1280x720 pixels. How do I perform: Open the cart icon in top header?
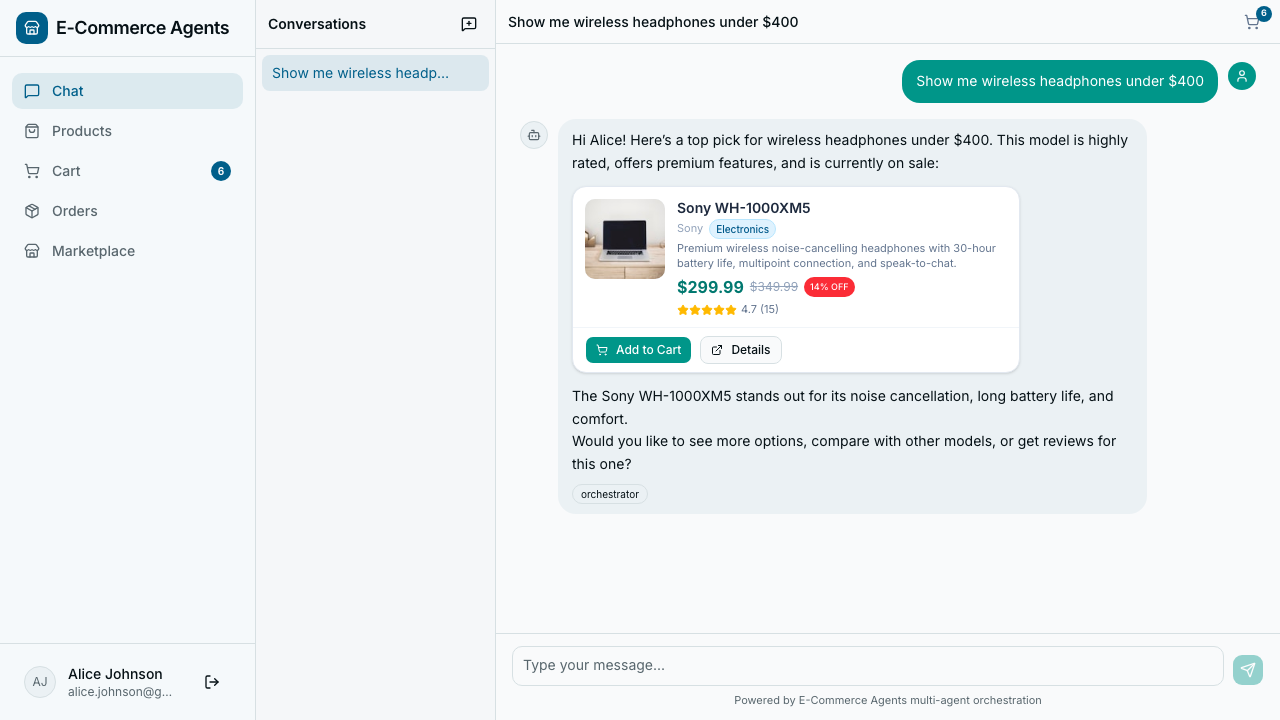pyautogui.click(x=1253, y=21)
